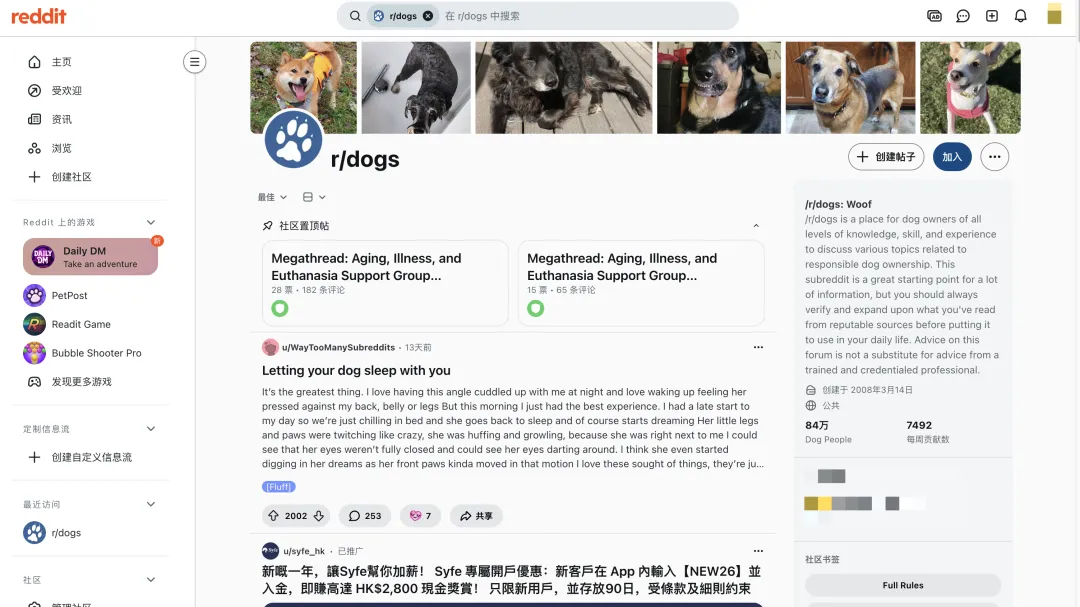The height and width of the screenshot is (607, 1080).
Task: Open the sort by 最佳 dropdown
Action: 272,197
